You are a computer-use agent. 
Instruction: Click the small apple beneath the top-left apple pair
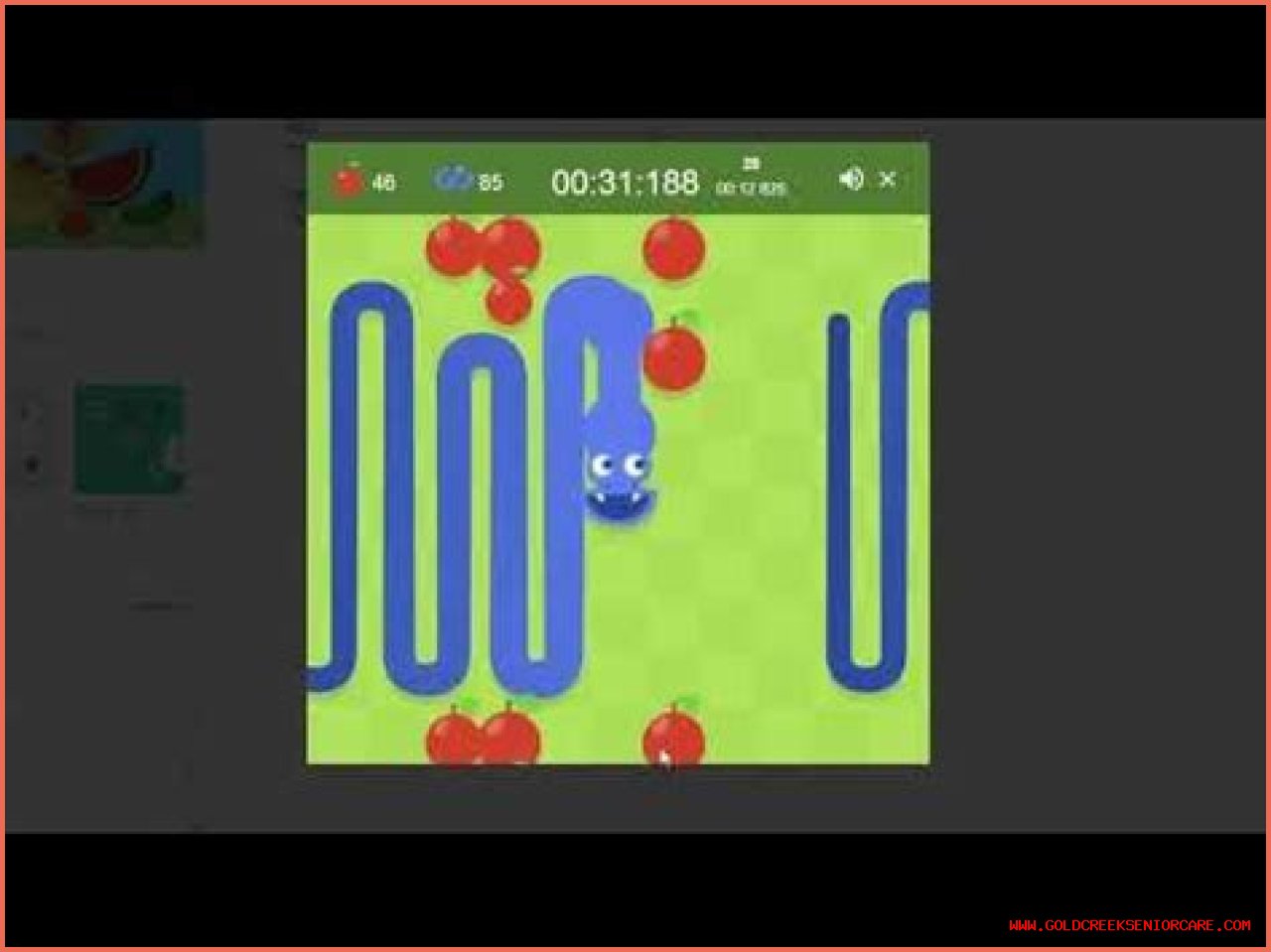(x=509, y=300)
